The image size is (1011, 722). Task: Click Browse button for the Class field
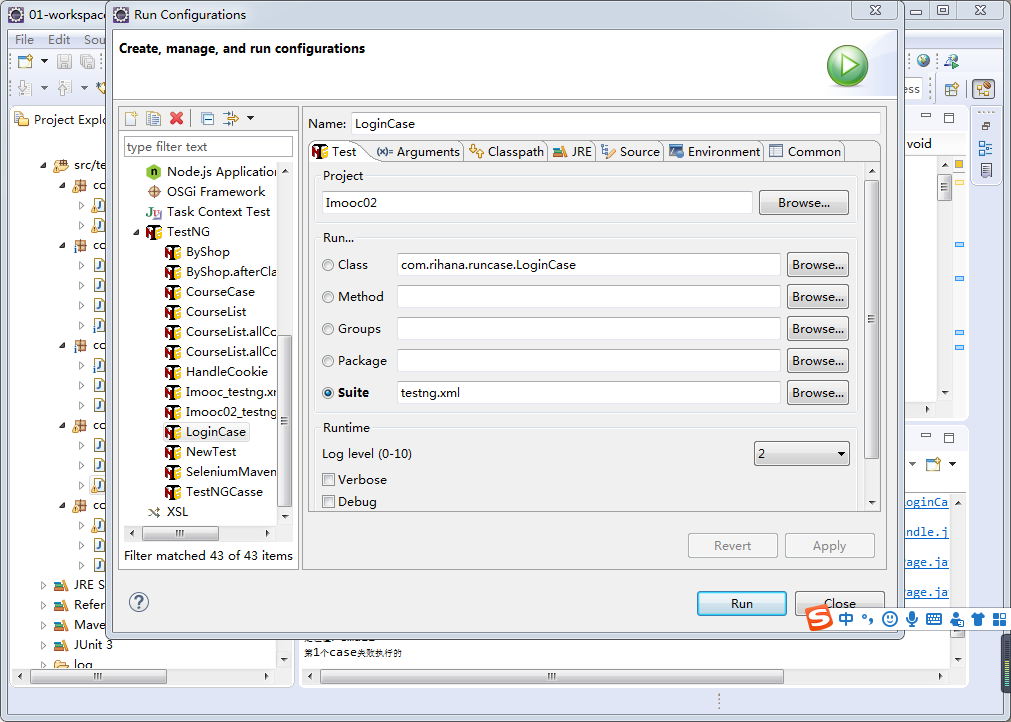818,265
